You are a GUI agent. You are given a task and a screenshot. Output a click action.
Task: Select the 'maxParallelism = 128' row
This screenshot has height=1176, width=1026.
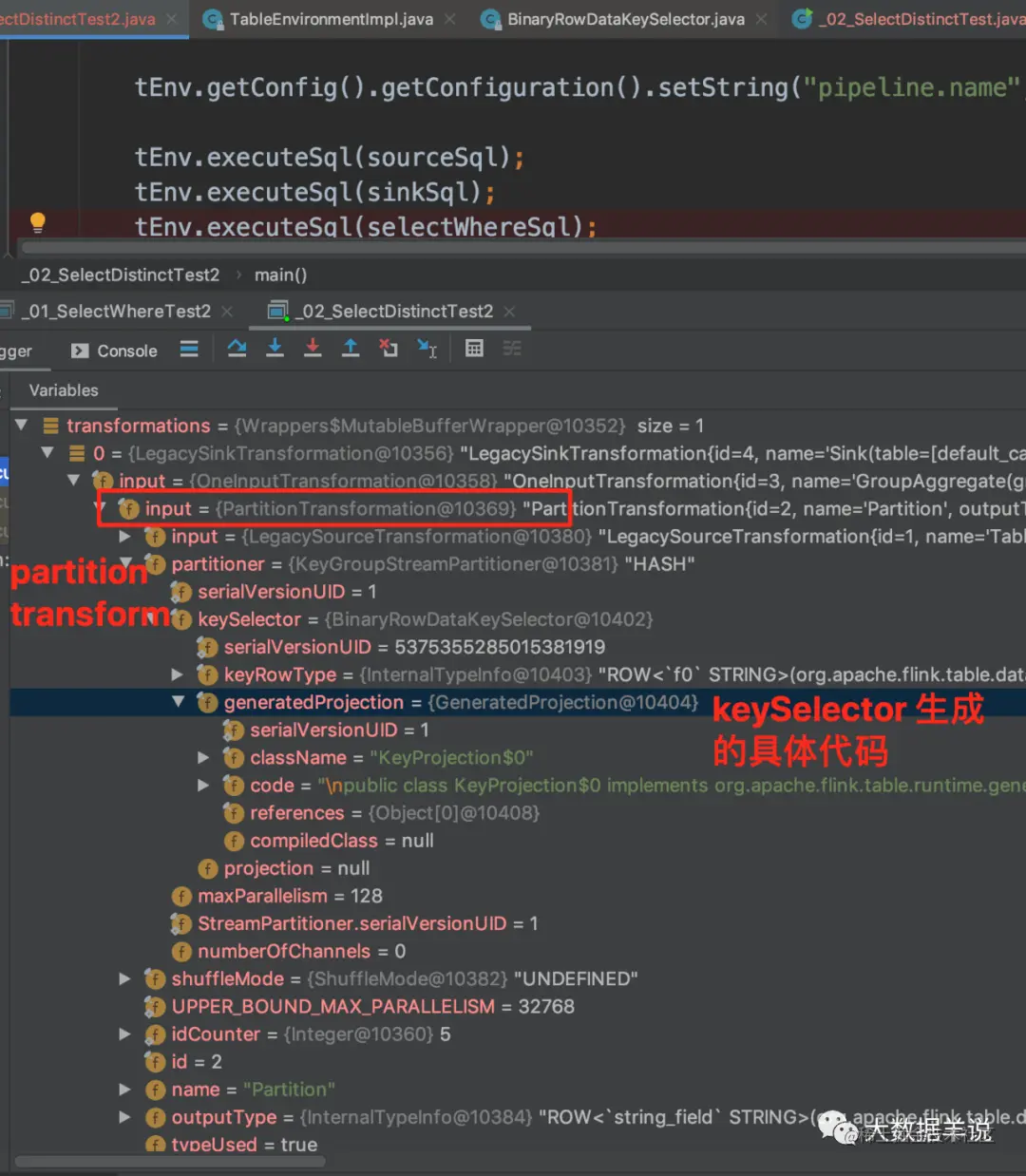tap(518, 896)
